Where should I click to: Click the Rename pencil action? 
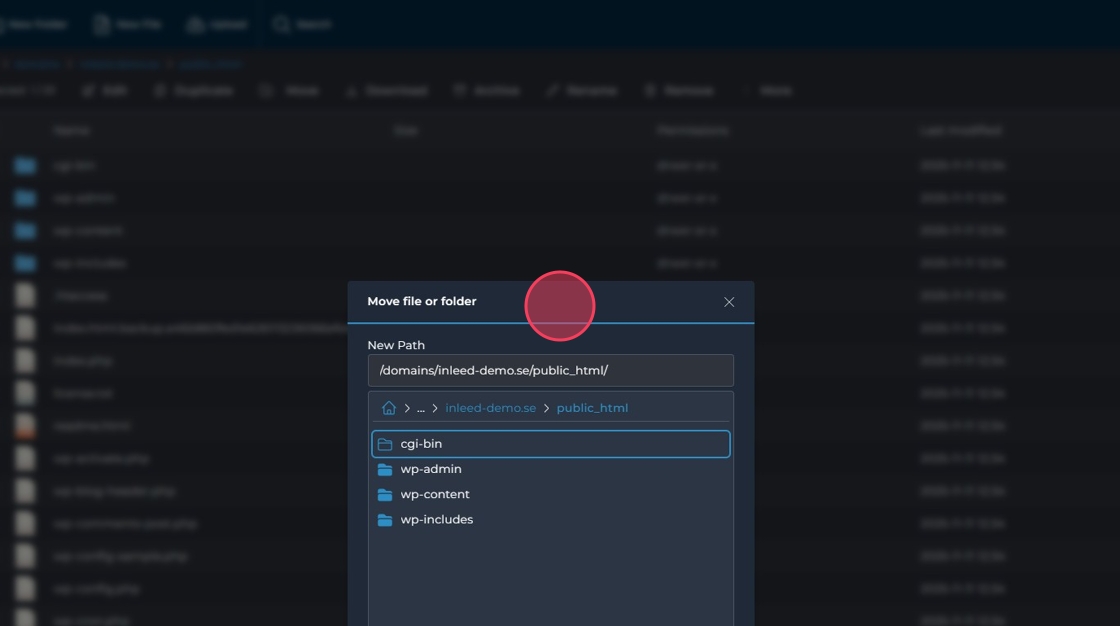[553, 90]
